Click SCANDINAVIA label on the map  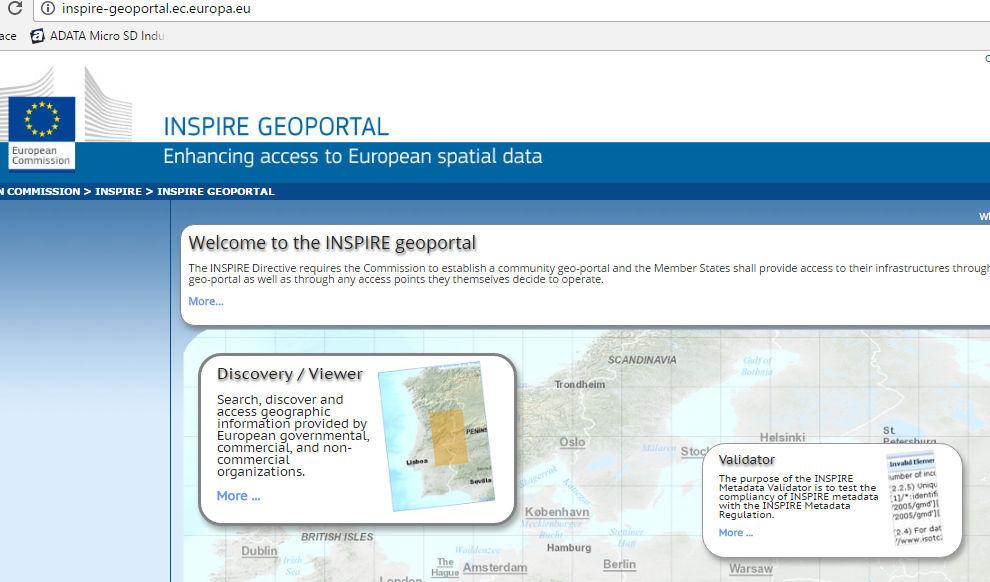pos(642,360)
